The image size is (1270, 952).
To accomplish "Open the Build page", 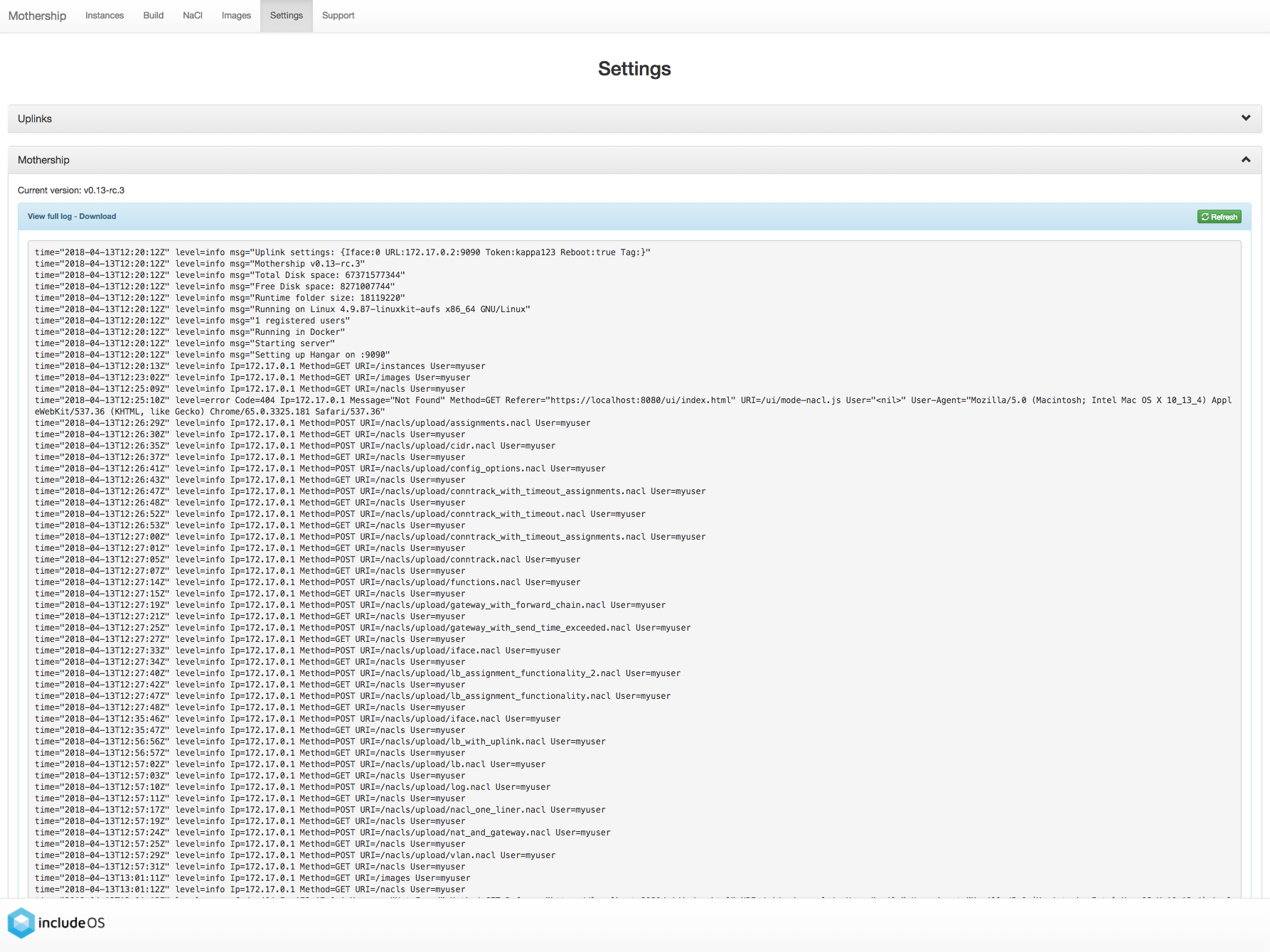I will tap(154, 16).
